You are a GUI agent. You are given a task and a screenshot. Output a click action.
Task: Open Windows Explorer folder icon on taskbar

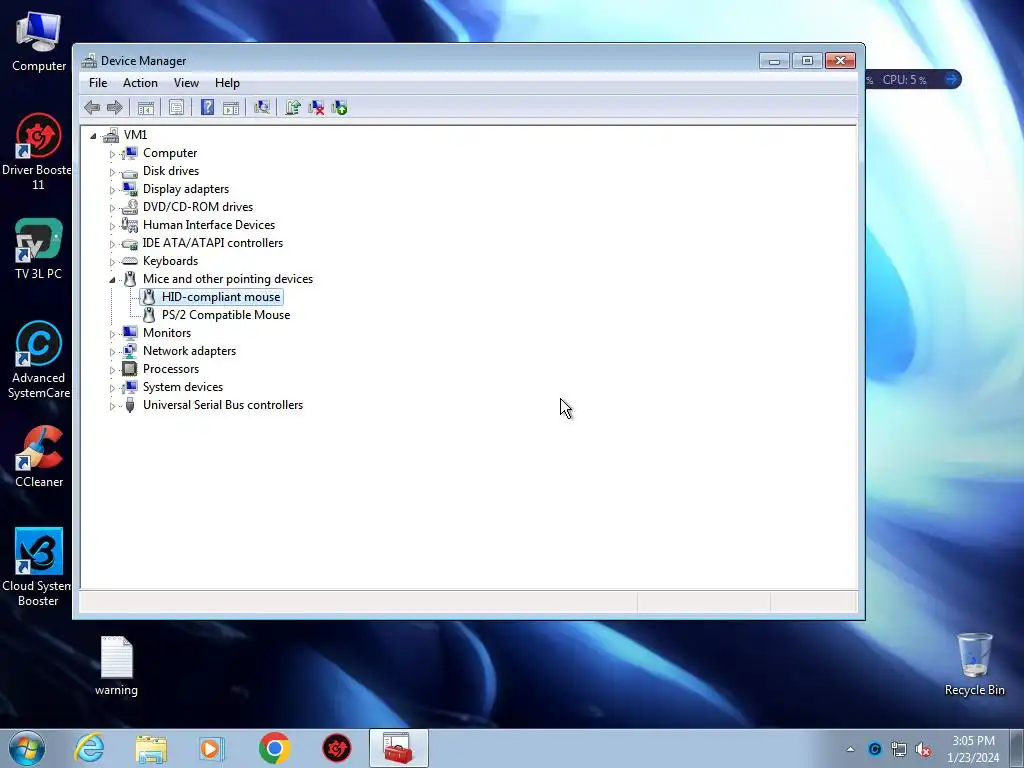point(151,748)
